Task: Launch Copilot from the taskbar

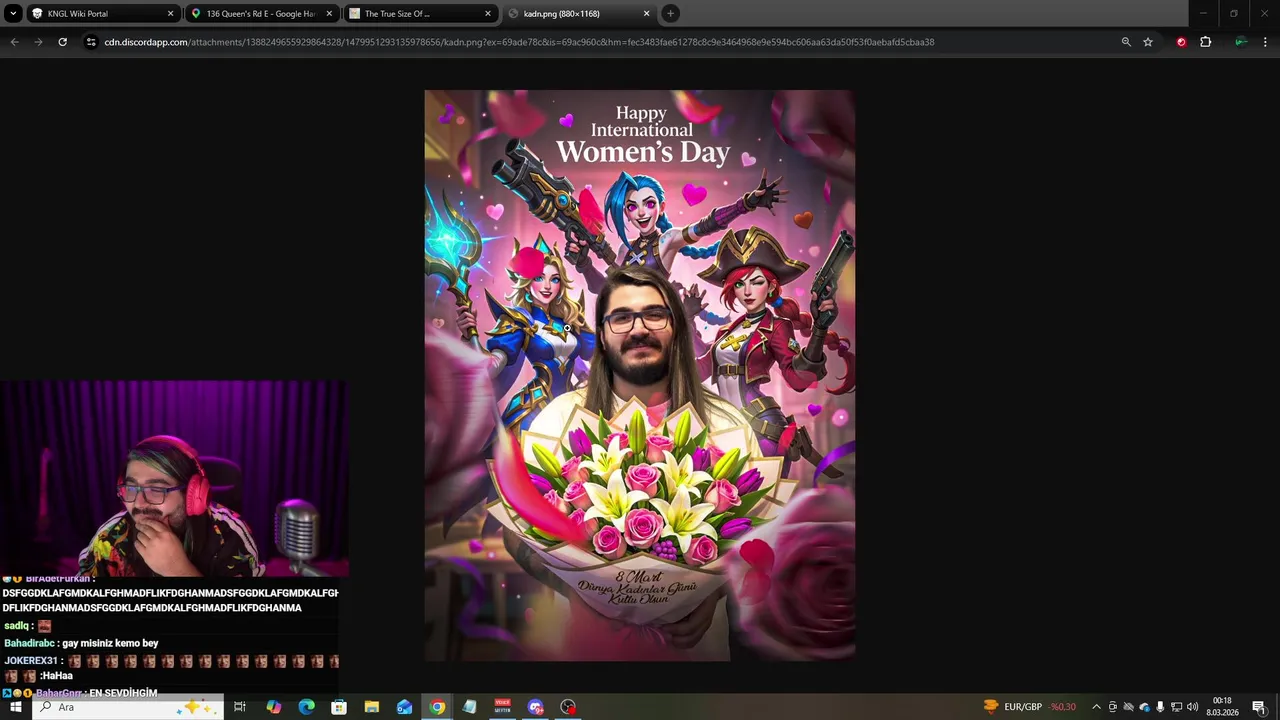Action: pos(273,707)
